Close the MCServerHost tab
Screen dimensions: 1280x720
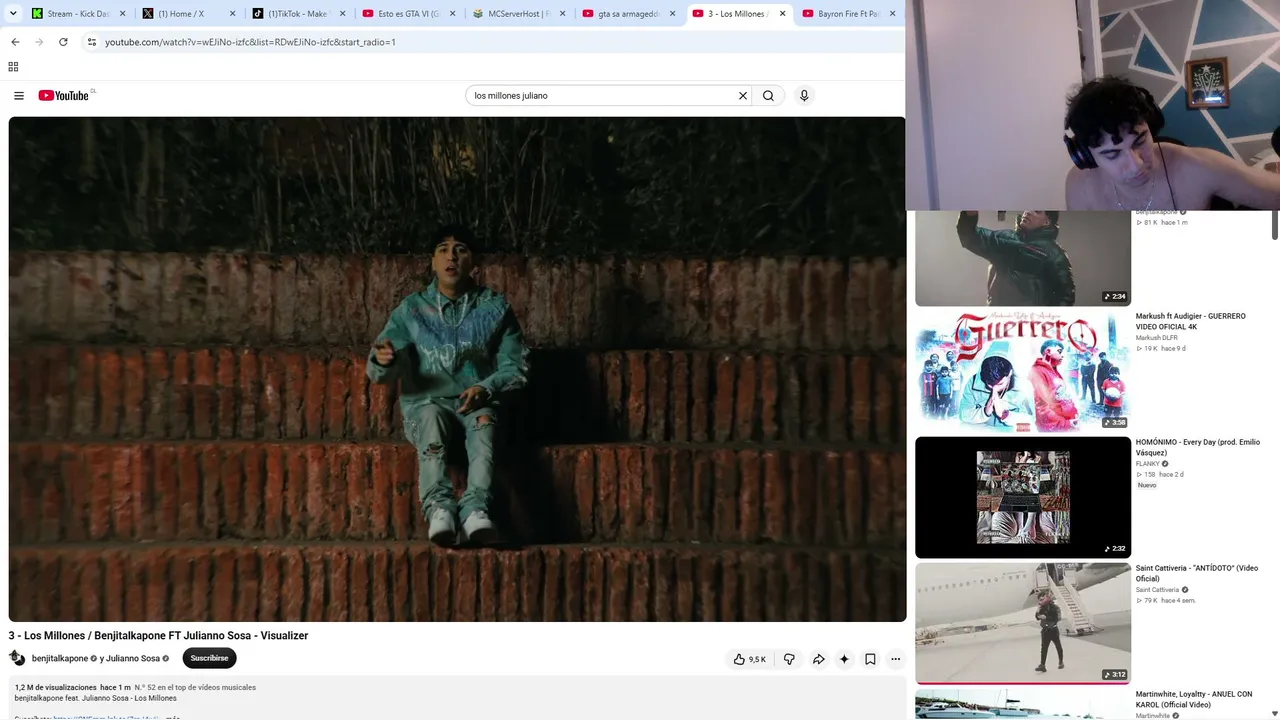(563, 14)
